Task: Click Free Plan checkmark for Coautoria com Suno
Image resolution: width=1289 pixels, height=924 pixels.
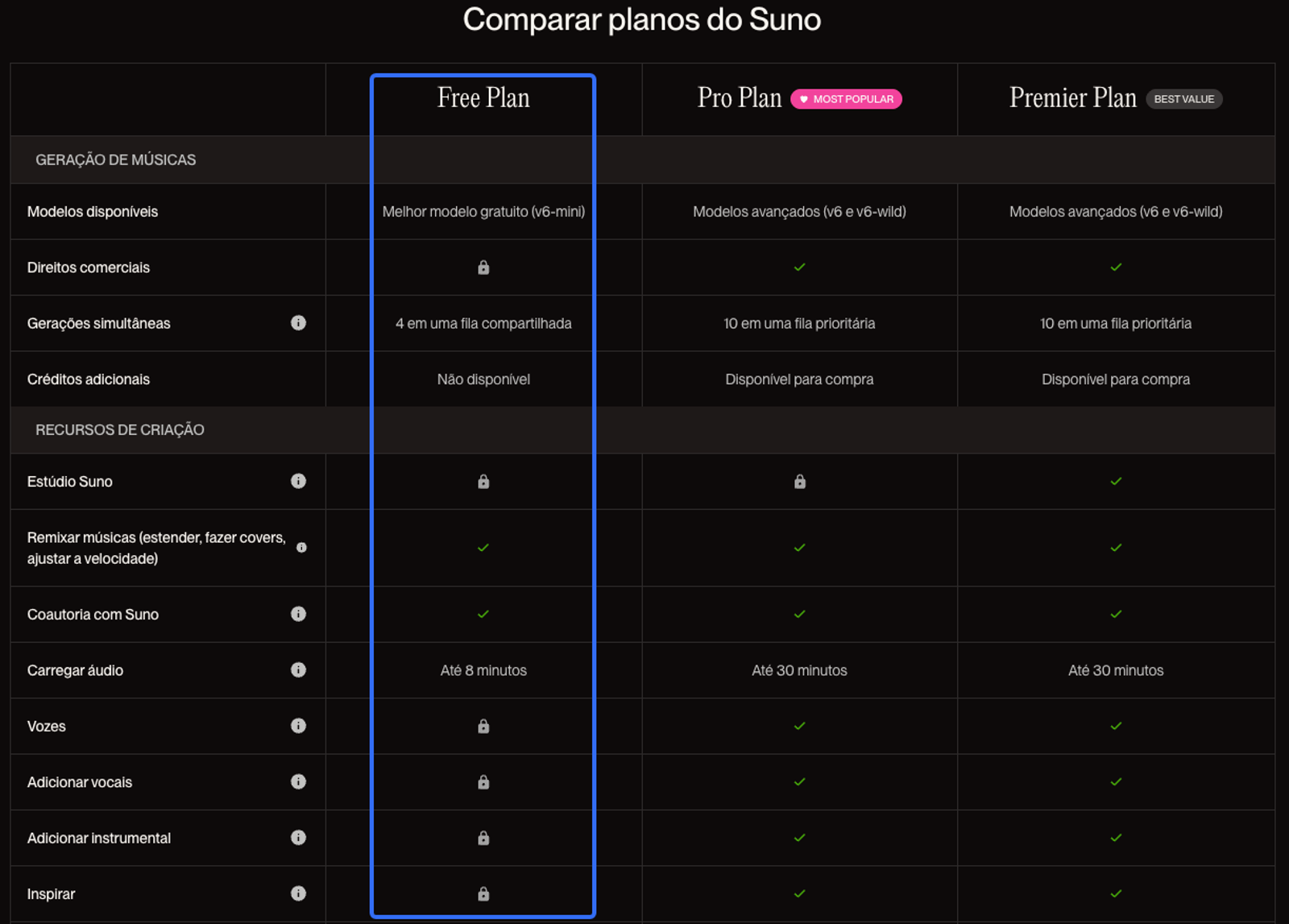Action: (483, 615)
